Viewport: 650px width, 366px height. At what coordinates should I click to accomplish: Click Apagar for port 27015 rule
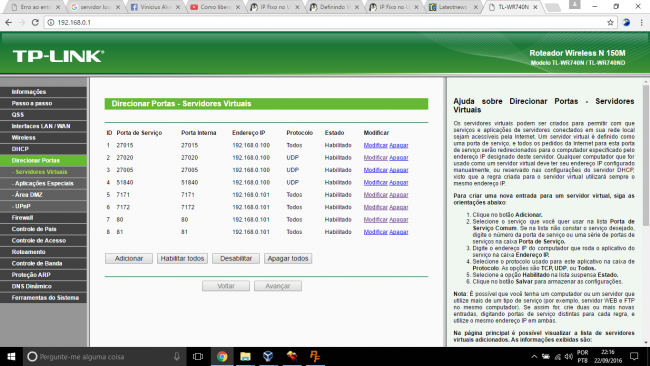point(399,145)
